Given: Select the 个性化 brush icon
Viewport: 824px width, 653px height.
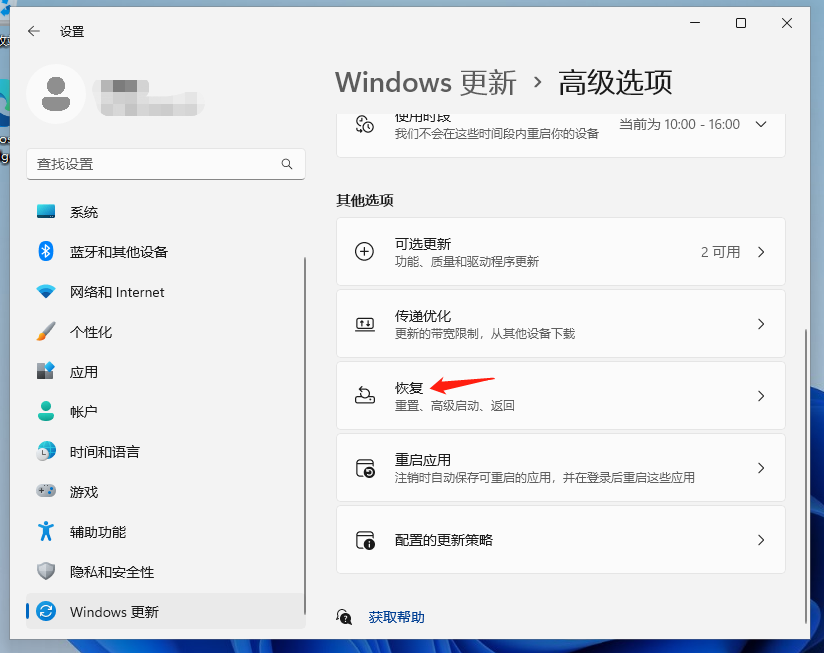Looking at the screenshot, I should 45,332.
